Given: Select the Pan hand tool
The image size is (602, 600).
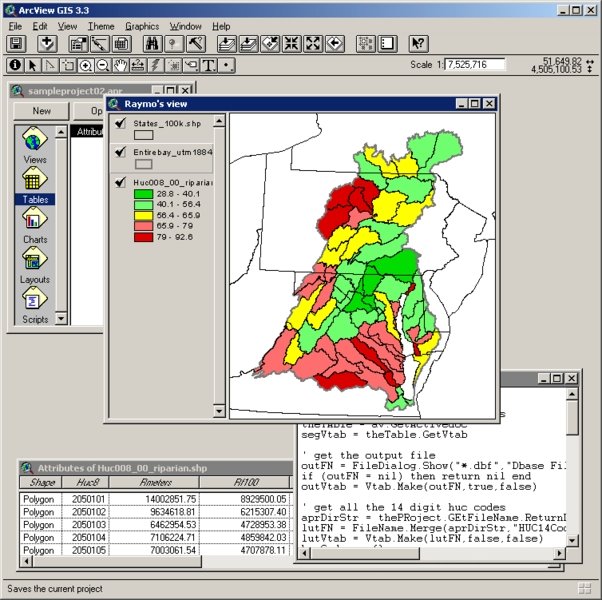Looking at the screenshot, I should pos(121,65).
